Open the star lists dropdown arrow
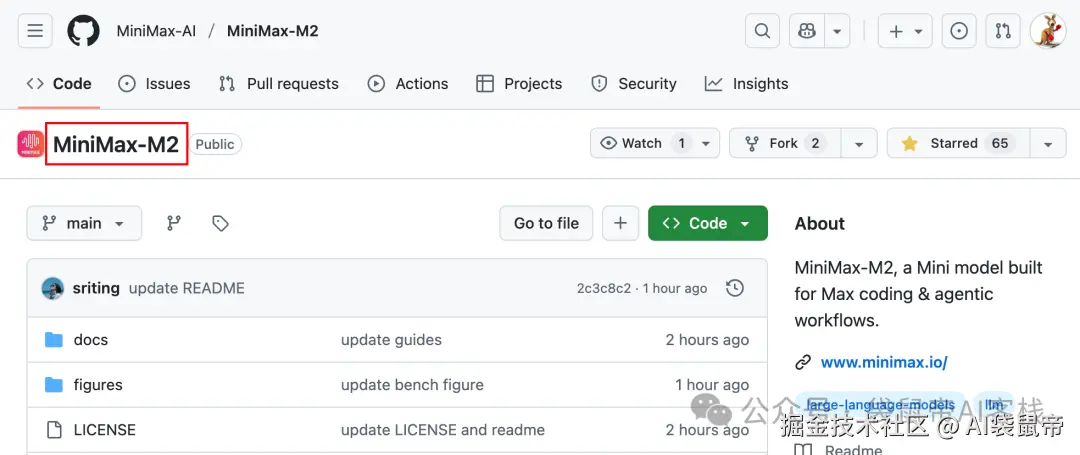The image size is (1080, 455). pos(1048,143)
